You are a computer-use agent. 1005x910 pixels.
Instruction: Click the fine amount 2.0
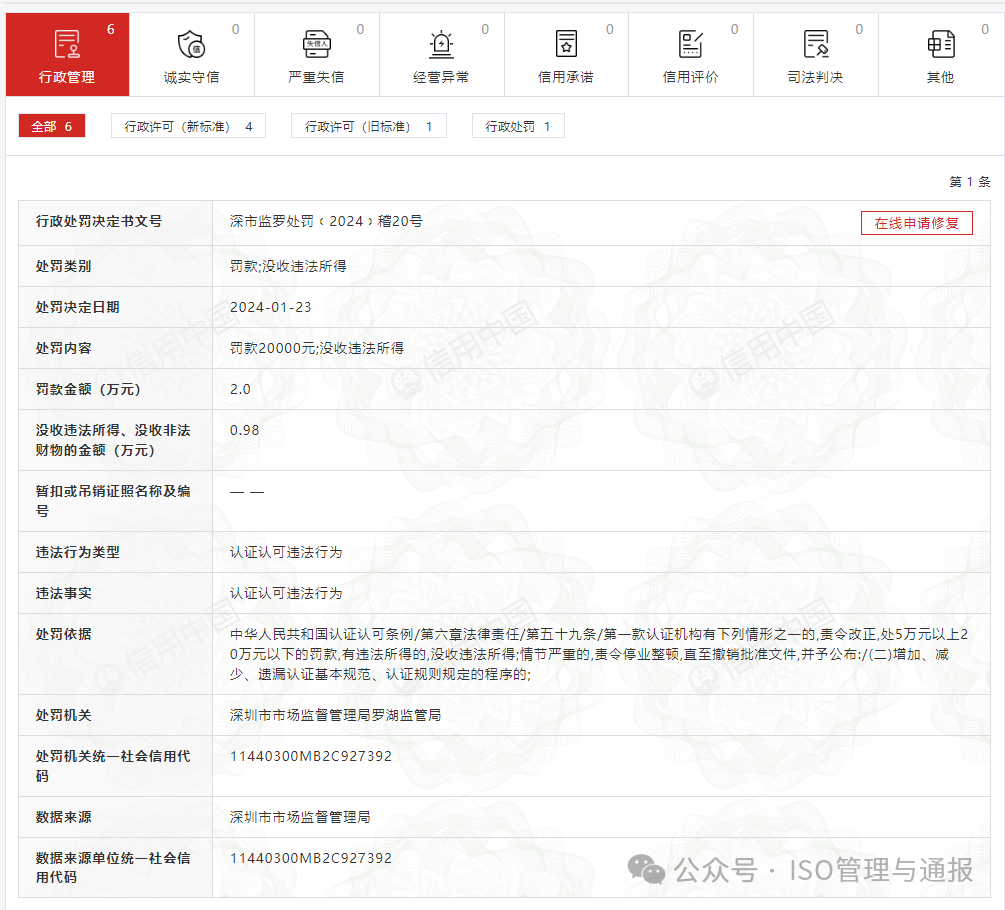point(240,389)
